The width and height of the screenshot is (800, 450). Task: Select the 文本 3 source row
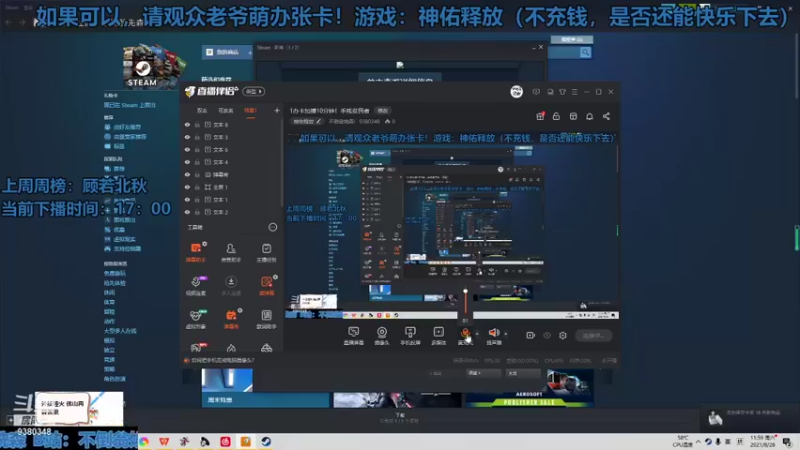click(x=232, y=137)
